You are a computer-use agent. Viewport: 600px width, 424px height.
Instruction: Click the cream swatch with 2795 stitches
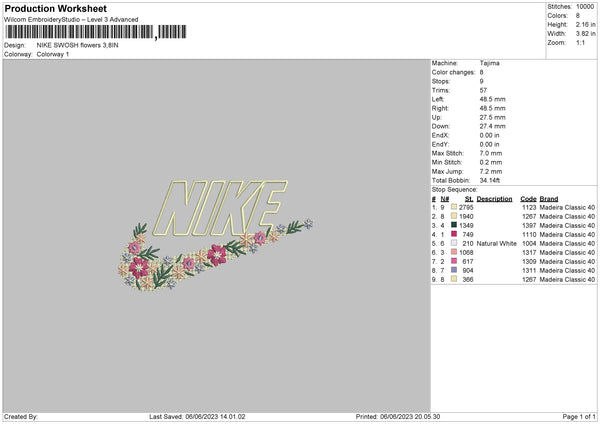pyautogui.click(x=453, y=207)
